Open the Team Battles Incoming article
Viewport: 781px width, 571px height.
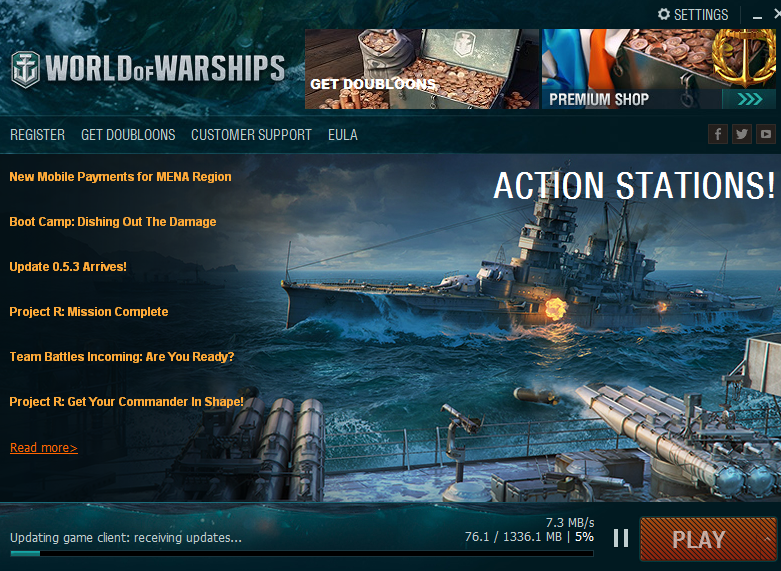(122, 356)
